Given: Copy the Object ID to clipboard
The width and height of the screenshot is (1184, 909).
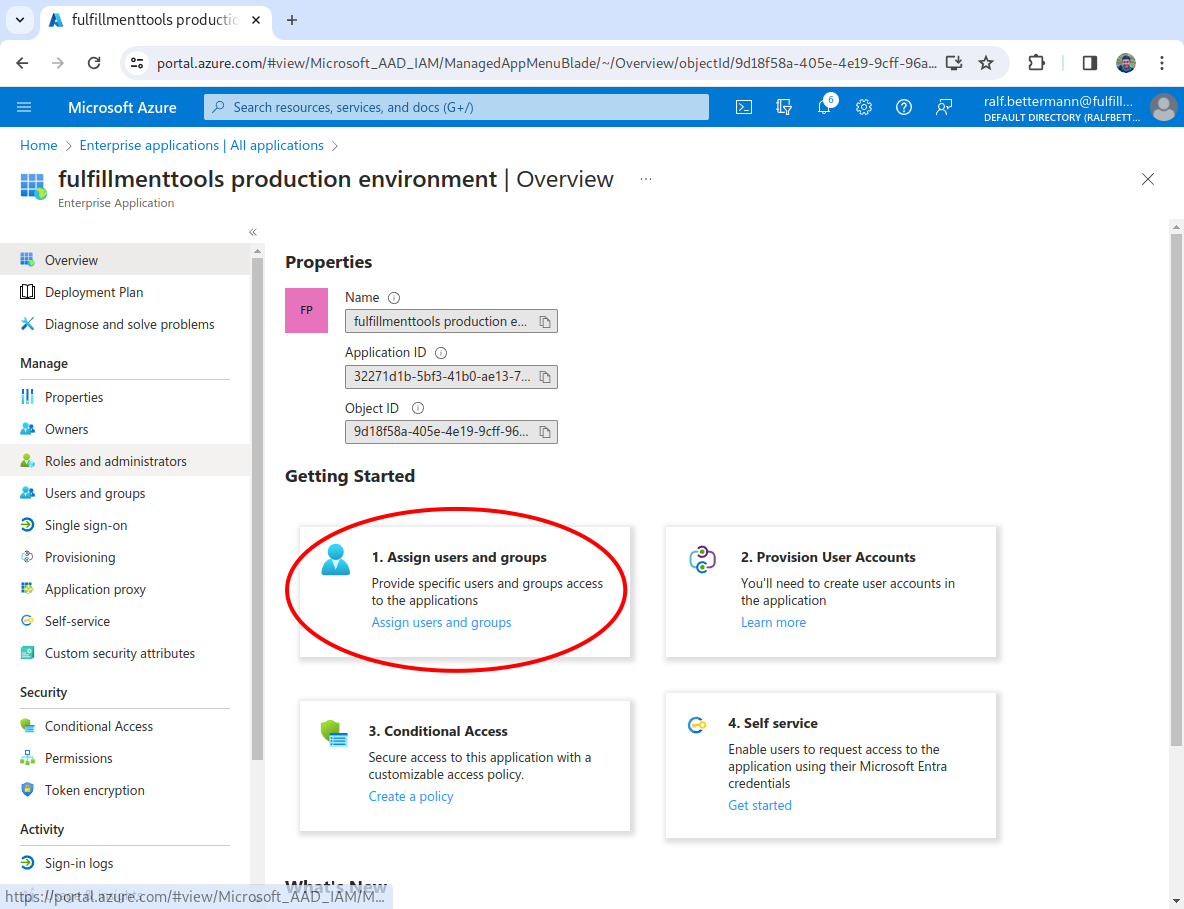Looking at the screenshot, I should pyautogui.click(x=545, y=432).
